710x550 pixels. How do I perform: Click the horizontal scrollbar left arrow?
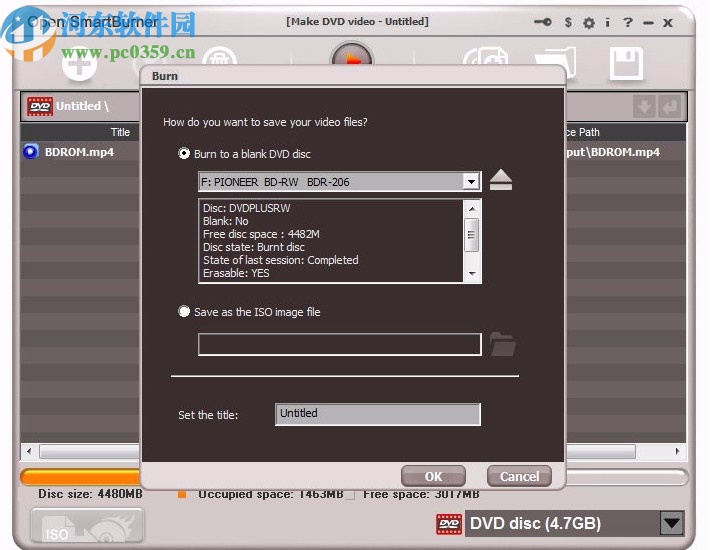(x=29, y=451)
